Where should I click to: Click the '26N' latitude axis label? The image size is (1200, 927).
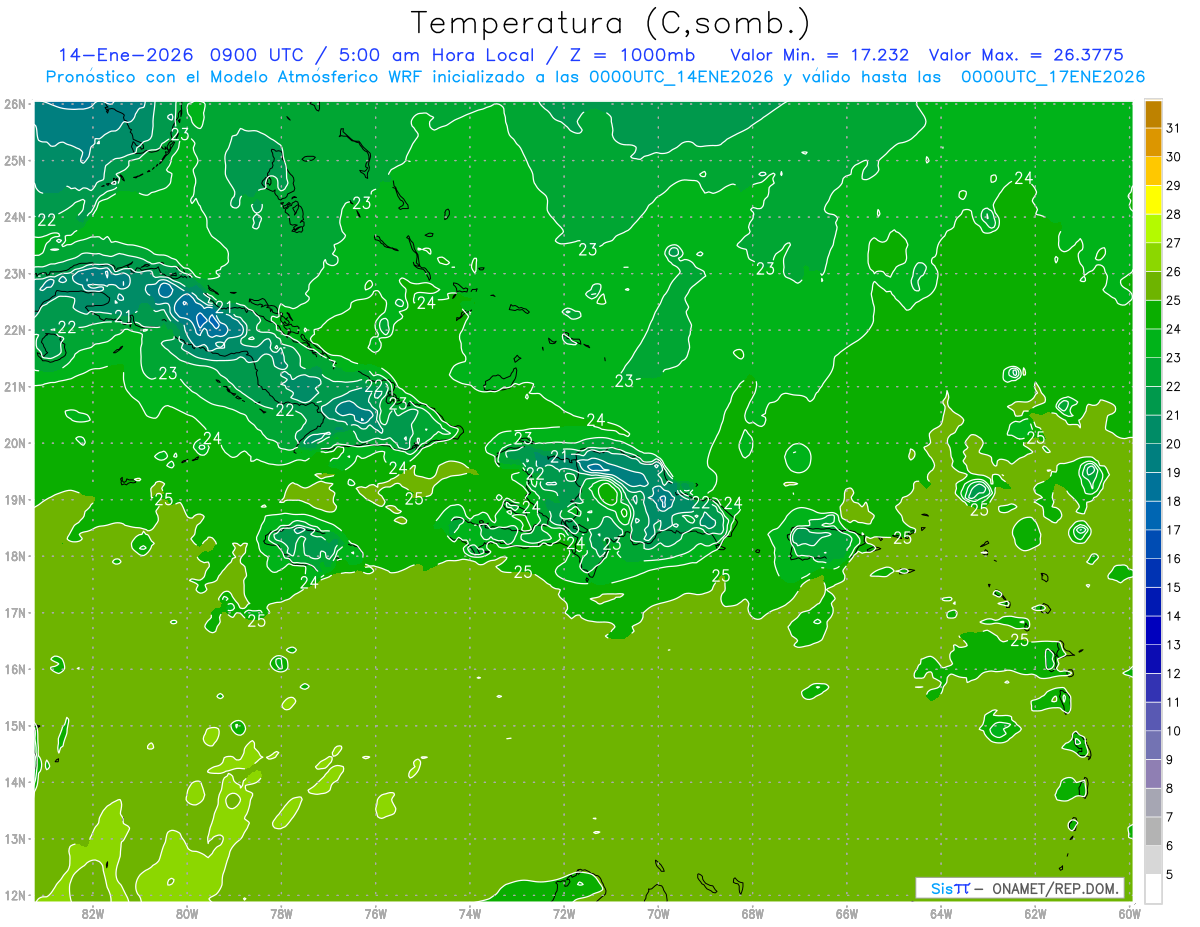(15, 104)
